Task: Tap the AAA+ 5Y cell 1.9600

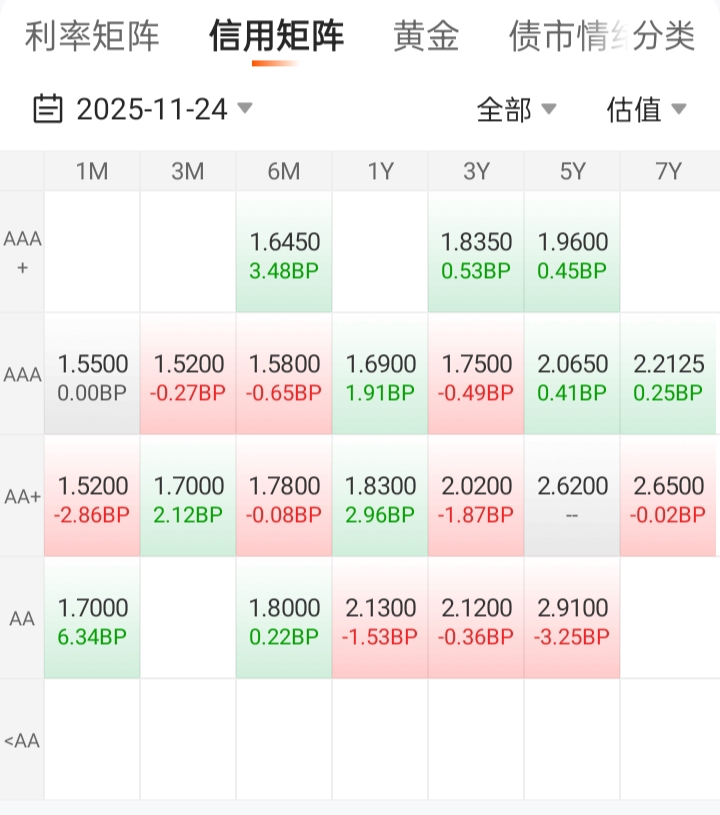Action: click(572, 254)
